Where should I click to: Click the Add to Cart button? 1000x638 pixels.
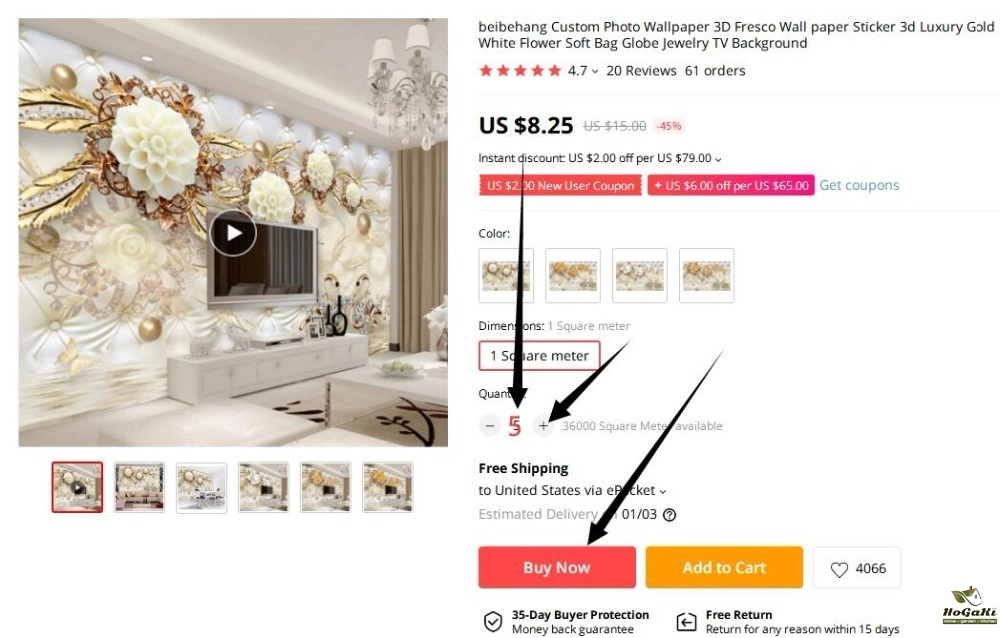pyautogui.click(x=724, y=567)
